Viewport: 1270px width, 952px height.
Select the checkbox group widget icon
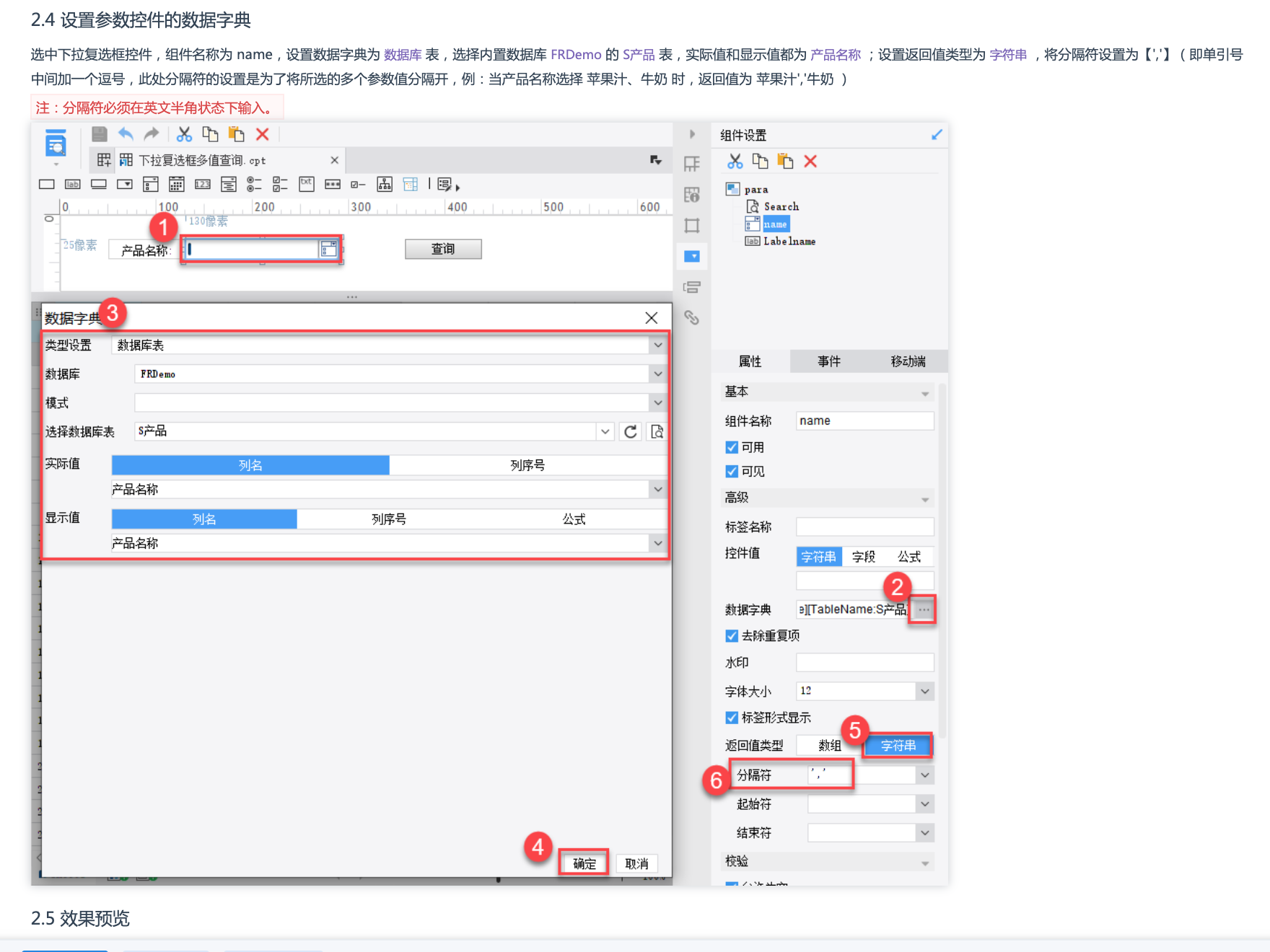[280, 185]
